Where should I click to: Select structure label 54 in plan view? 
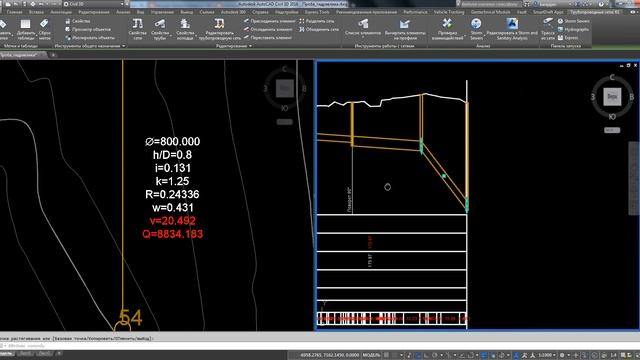[x=131, y=317]
